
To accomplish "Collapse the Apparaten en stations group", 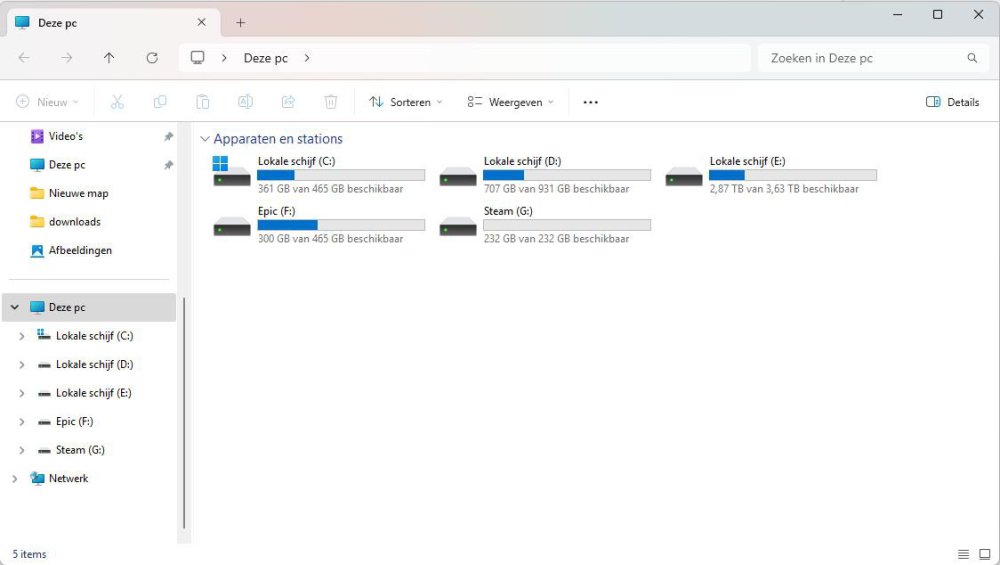I will (x=205, y=139).
